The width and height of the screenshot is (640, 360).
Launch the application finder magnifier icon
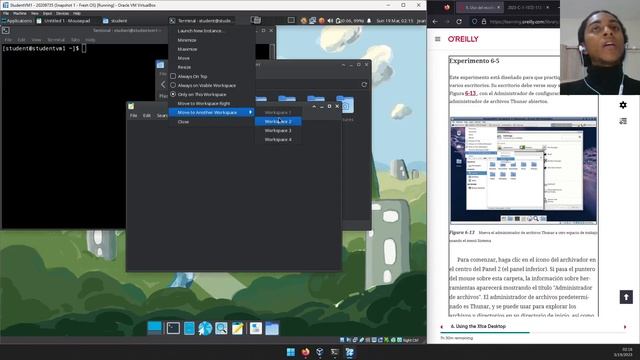(x=221, y=328)
